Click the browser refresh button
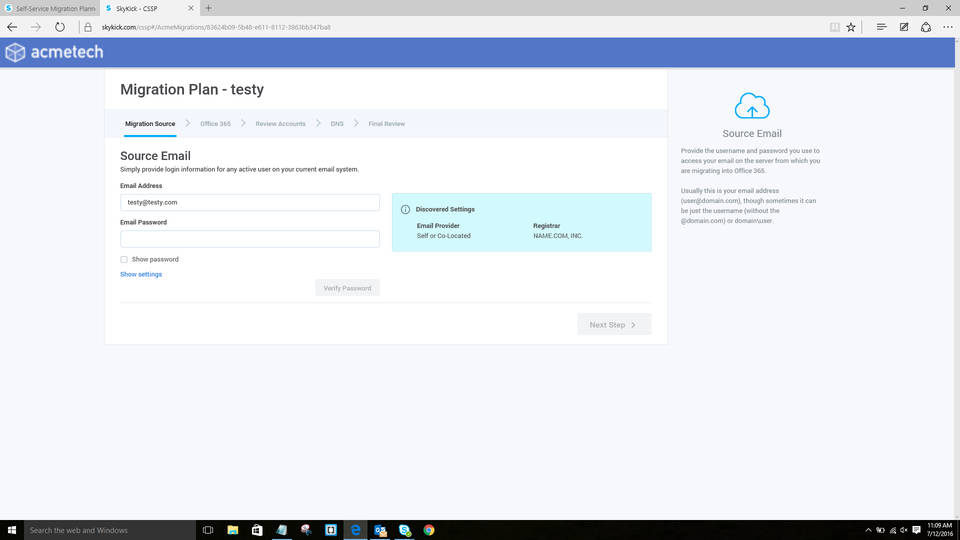960x540 pixels. pos(60,27)
